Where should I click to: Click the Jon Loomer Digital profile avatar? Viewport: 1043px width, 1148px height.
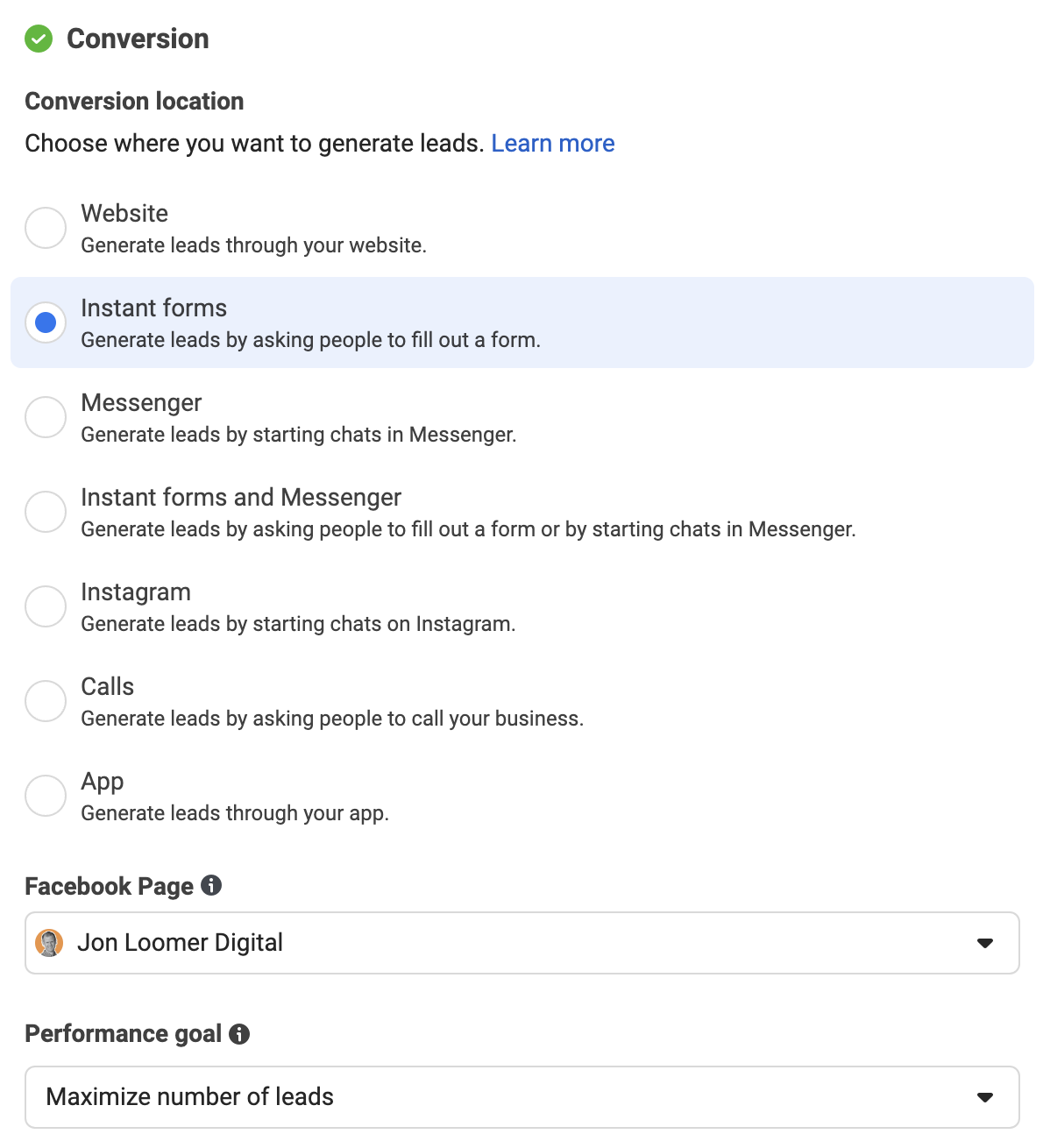pyautogui.click(x=49, y=943)
